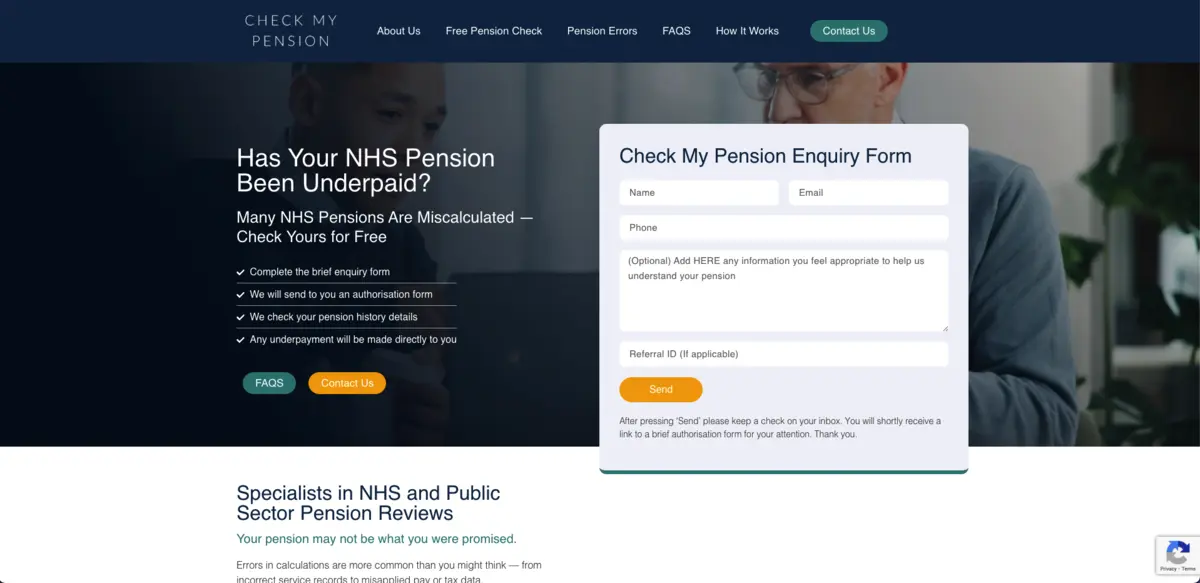Open the About Us menu item
This screenshot has width=1200, height=583.
point(398,31)
